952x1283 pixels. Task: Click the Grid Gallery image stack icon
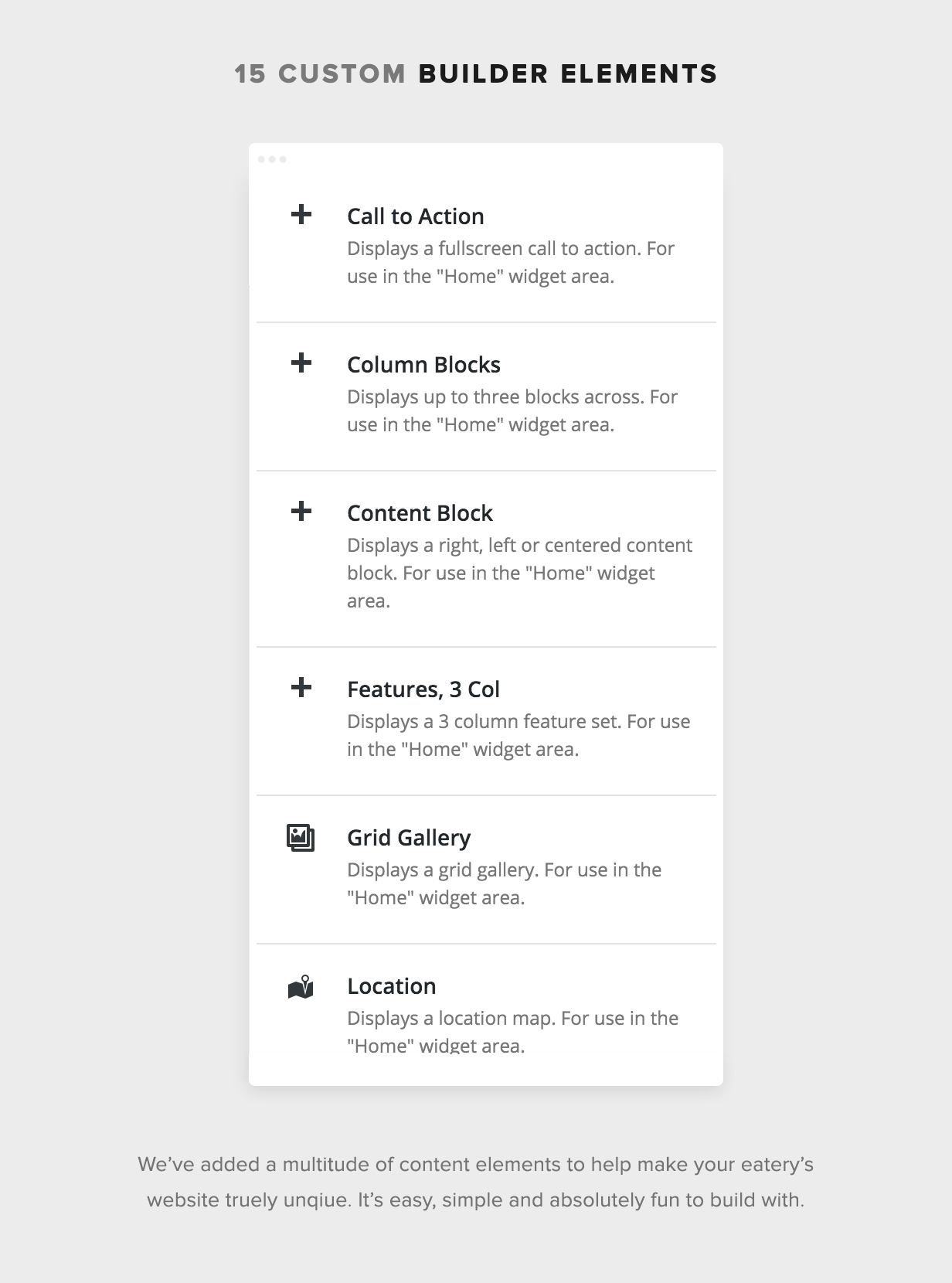coord(301,838)
